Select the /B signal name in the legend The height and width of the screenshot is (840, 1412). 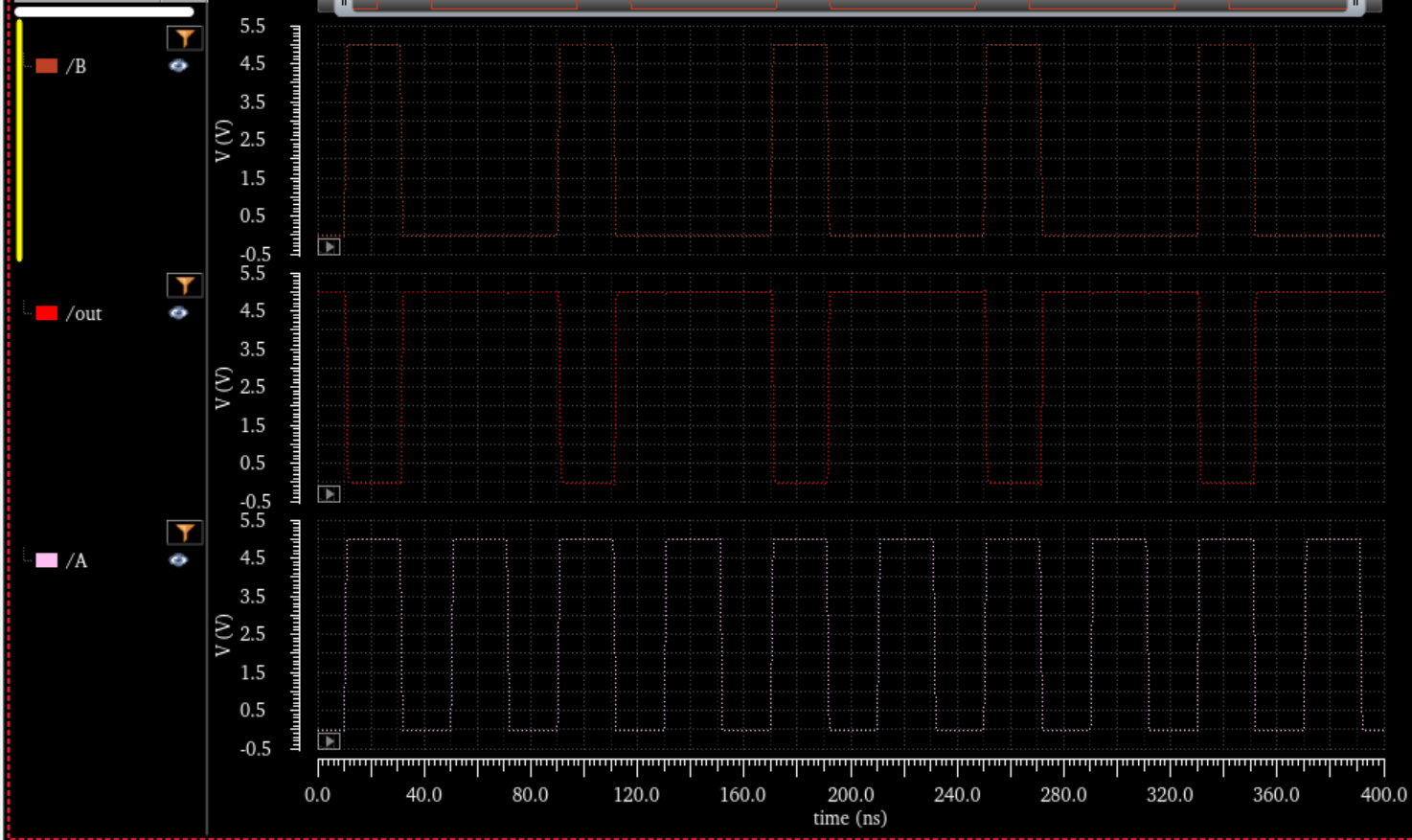[76, 66]
